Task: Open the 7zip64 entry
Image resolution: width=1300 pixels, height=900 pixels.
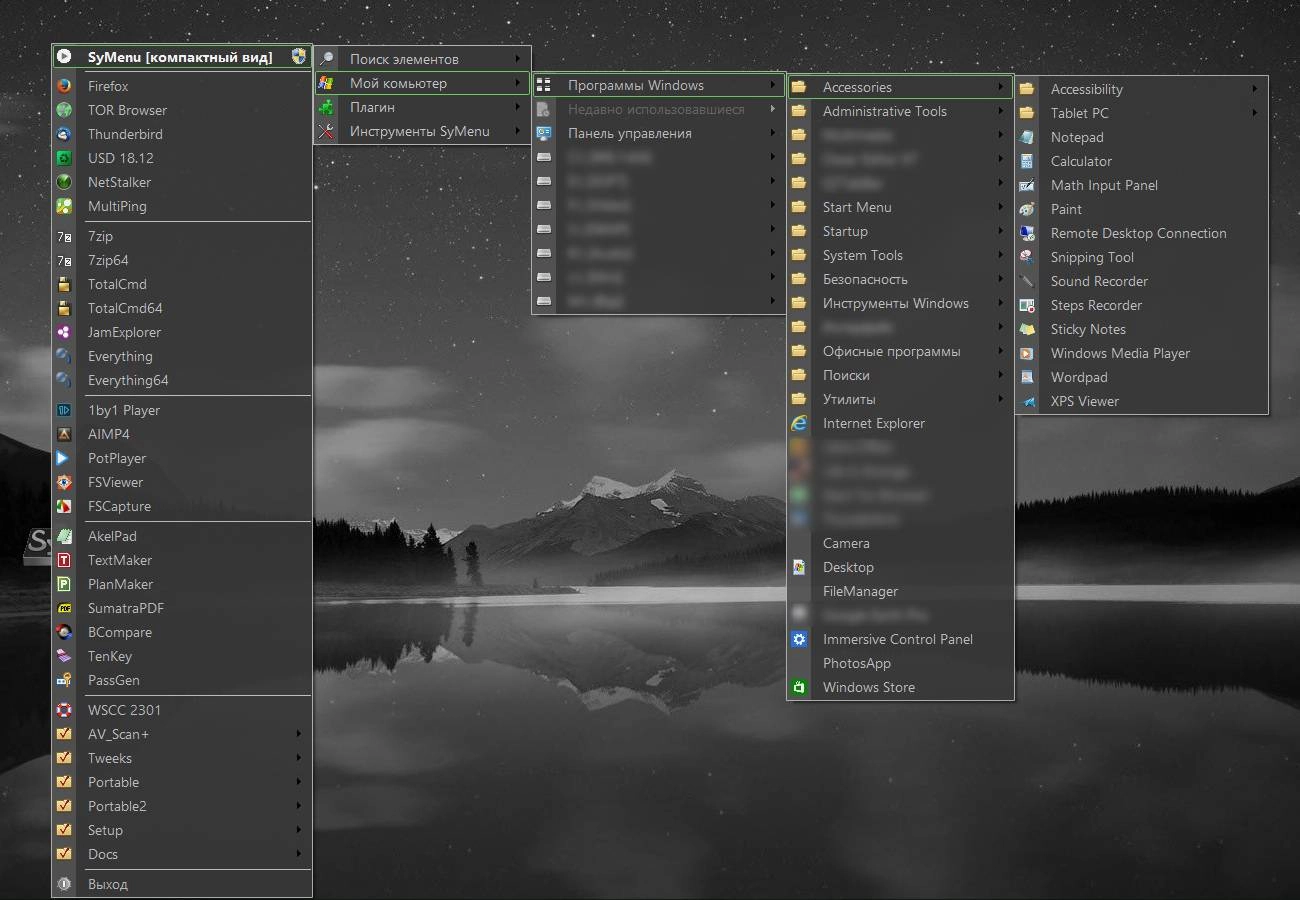Action: [x=182, y=260]
